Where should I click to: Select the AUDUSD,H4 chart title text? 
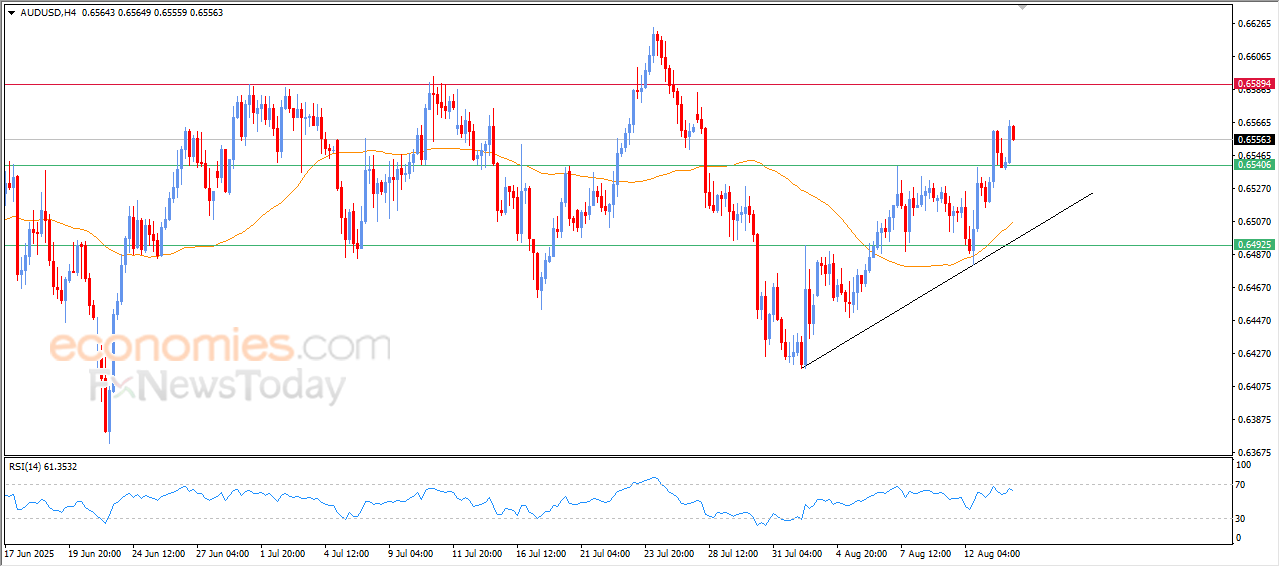point(48,13)
